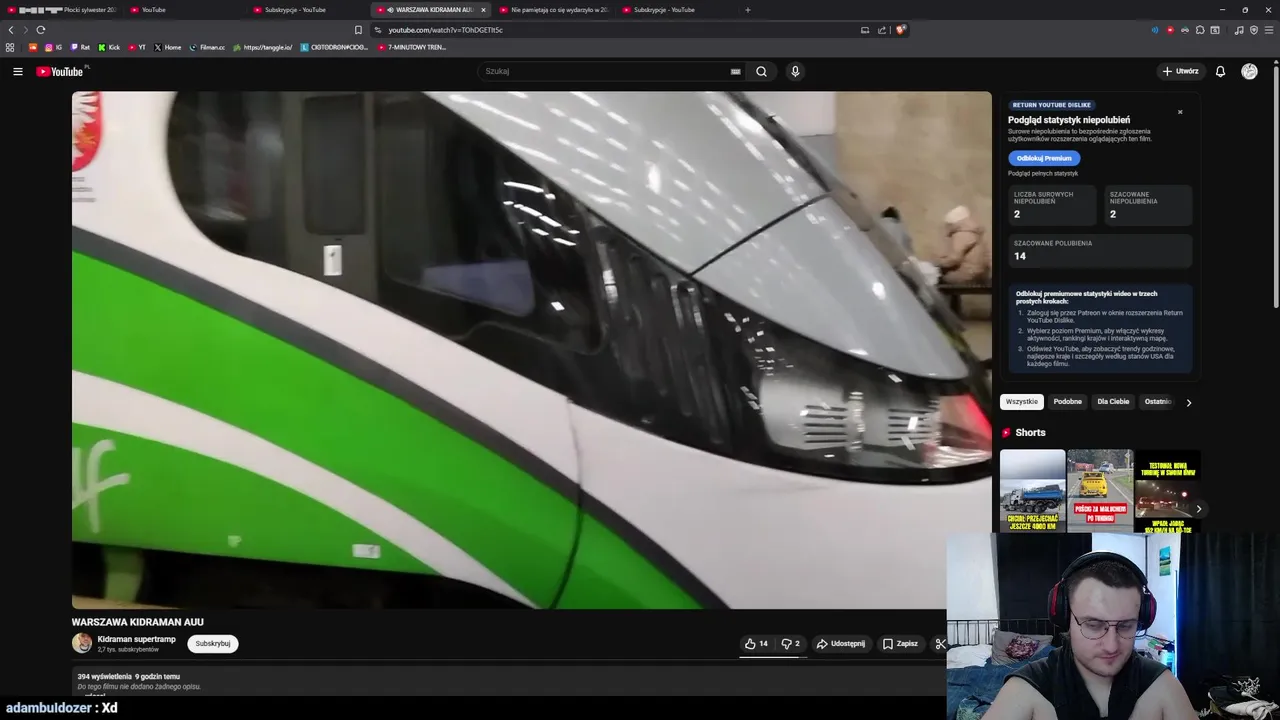Go to the YouTube home logo
This screenshot has height=720, width=1280.
click(62, 71)
